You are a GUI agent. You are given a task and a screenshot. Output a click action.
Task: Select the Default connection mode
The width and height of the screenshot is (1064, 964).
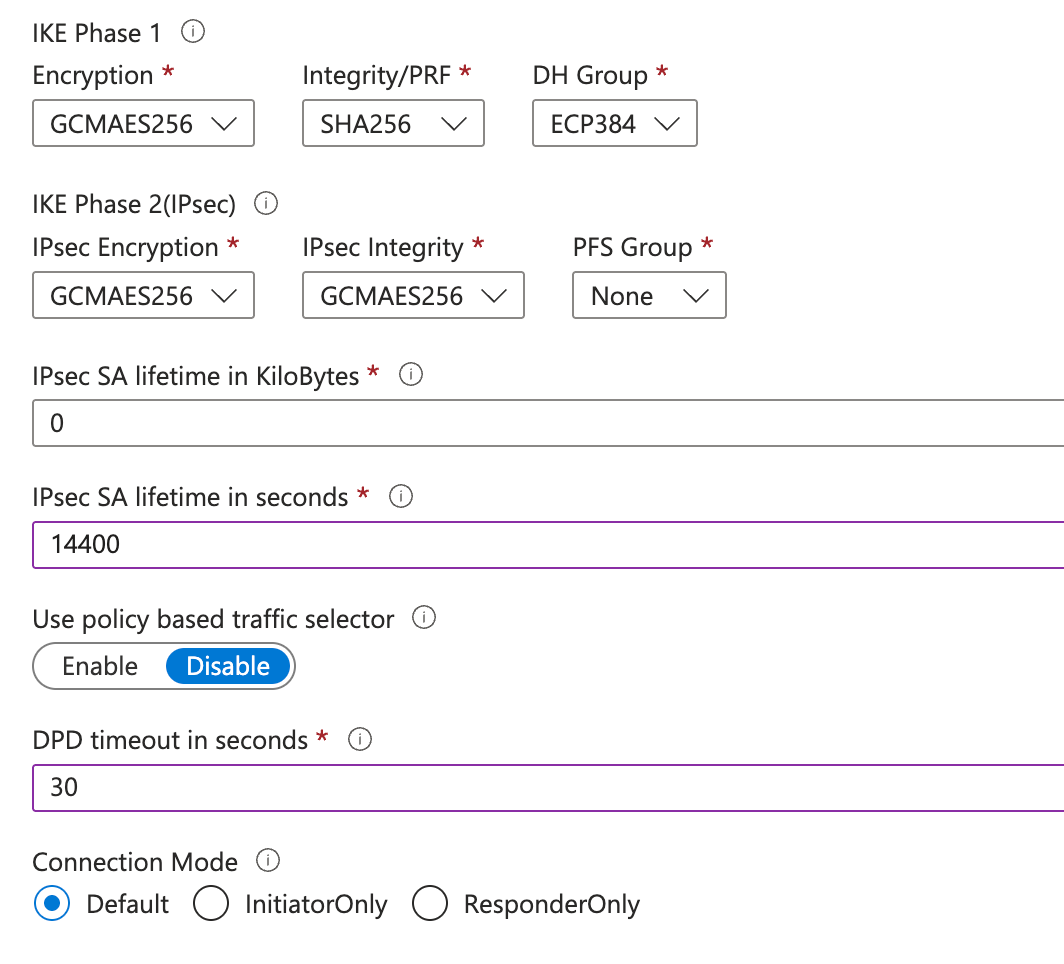(51, 904)
